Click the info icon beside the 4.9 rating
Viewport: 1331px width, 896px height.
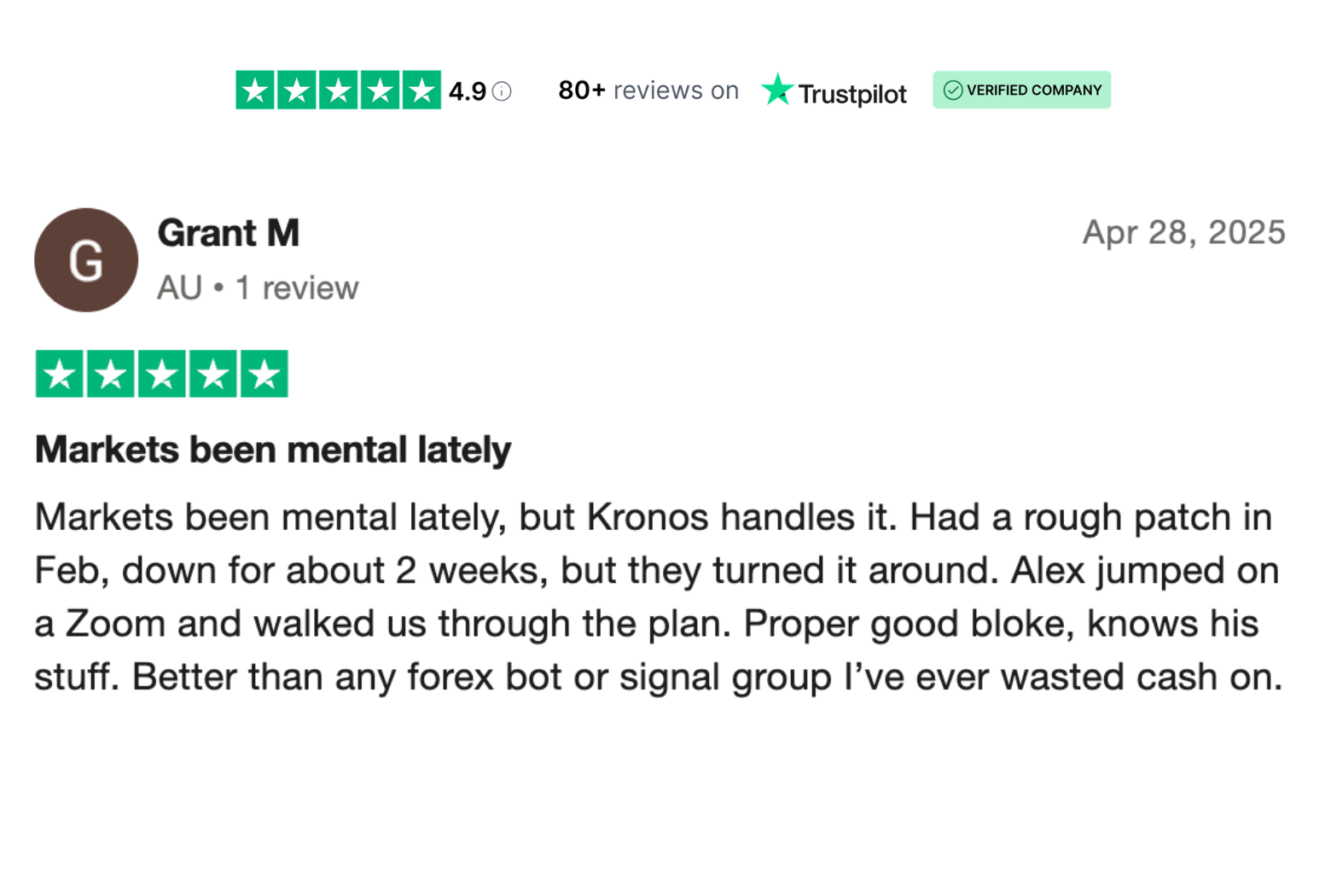click(503, 91)
